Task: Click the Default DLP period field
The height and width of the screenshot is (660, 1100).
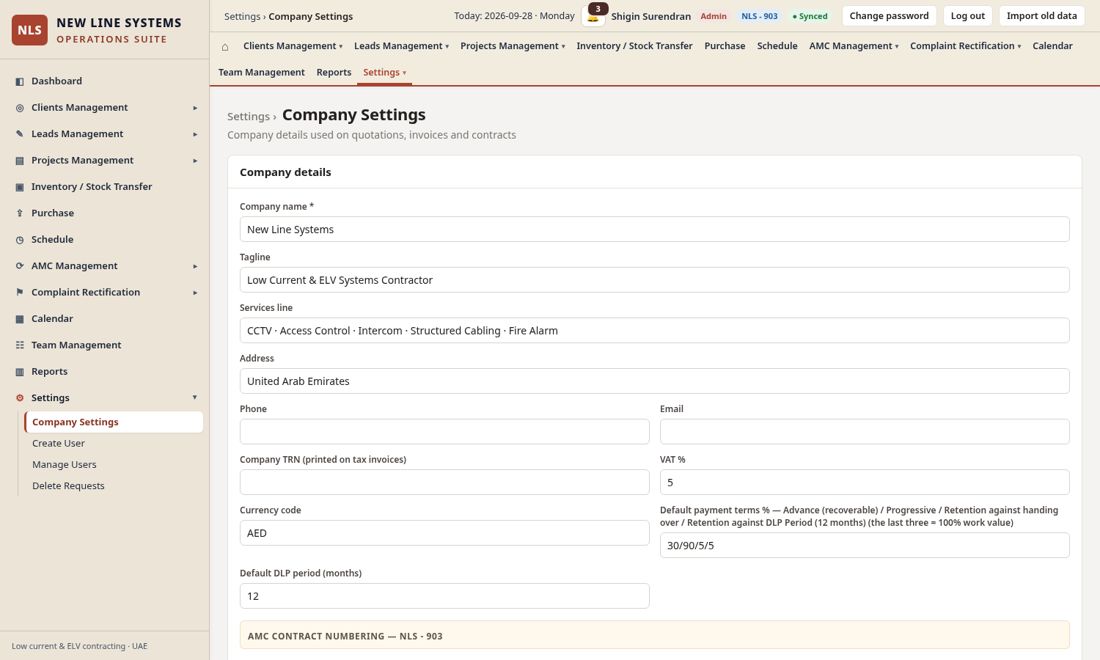Action: click(445, 596)
